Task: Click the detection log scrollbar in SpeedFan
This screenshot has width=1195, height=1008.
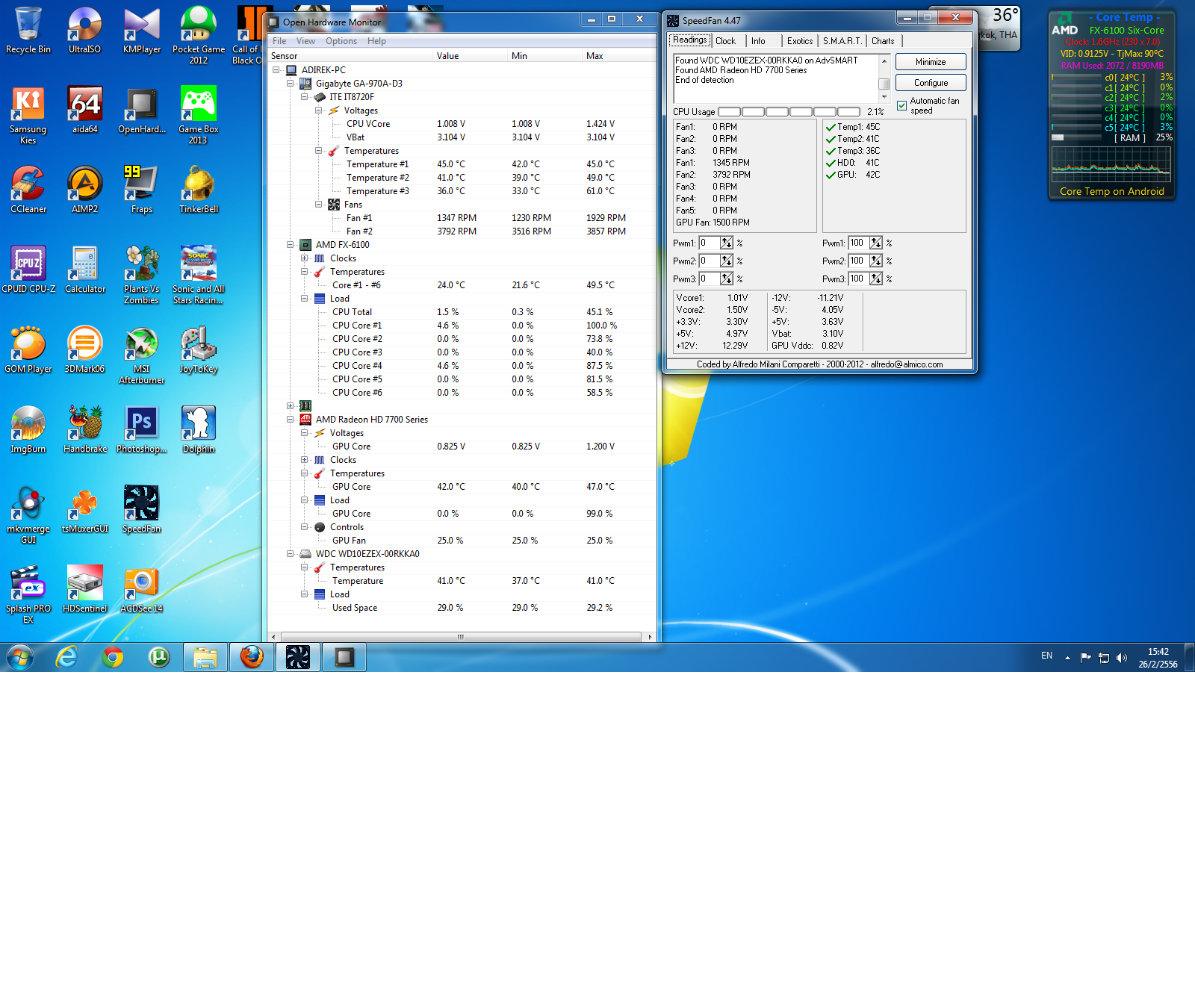Action: pyautogui.click(x=884, y=78)
